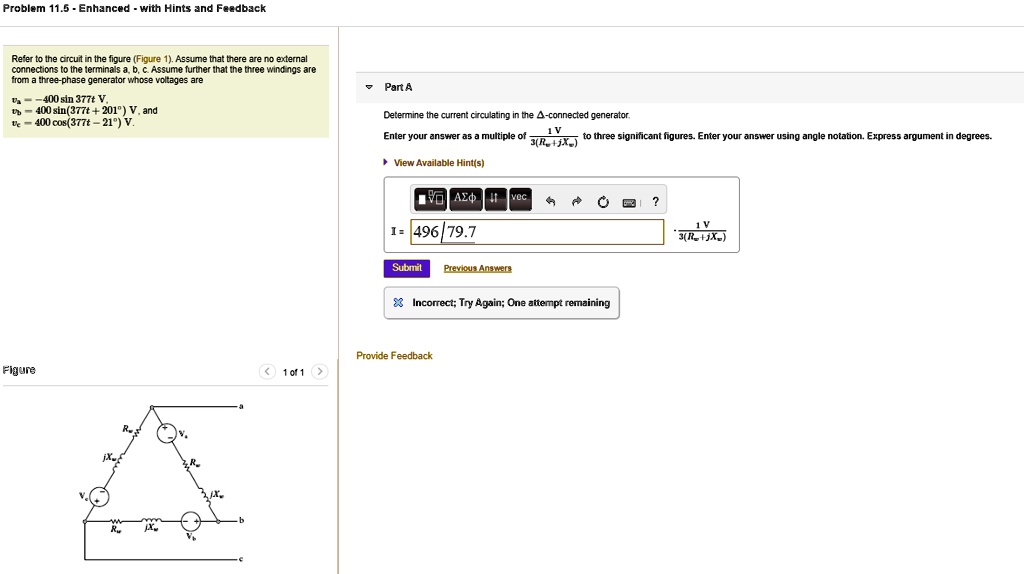This screenshot has height=574, width=1024.
Task: Open the Greek symbols ΑΣφ palette
Action: click(465, 199)
